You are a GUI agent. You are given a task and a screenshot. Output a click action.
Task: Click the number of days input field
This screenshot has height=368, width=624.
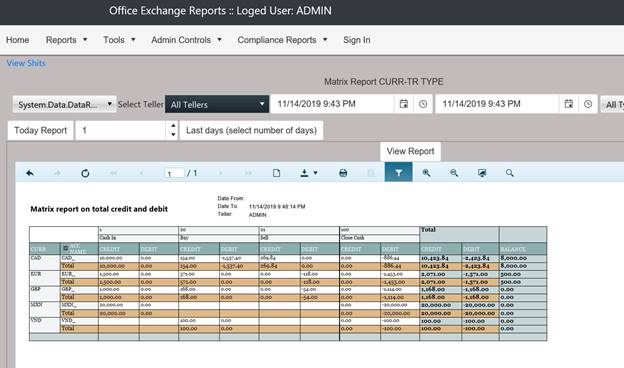tap(121, 130)
